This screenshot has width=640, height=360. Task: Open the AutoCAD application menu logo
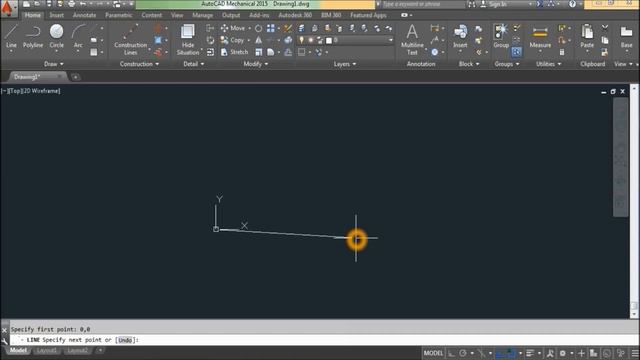(x=7, y=8)
